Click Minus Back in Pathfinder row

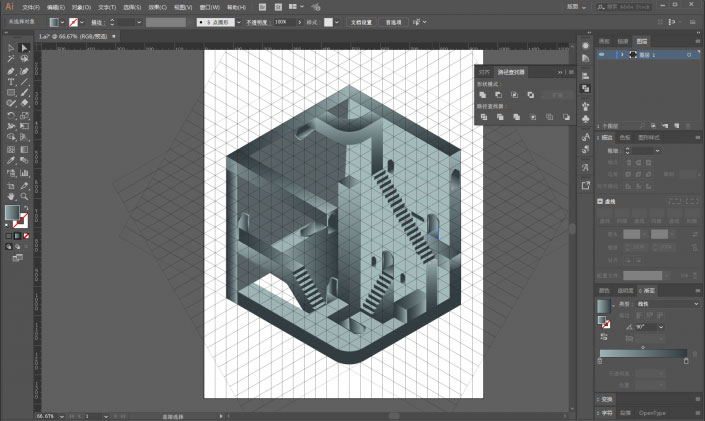(566, 117)
